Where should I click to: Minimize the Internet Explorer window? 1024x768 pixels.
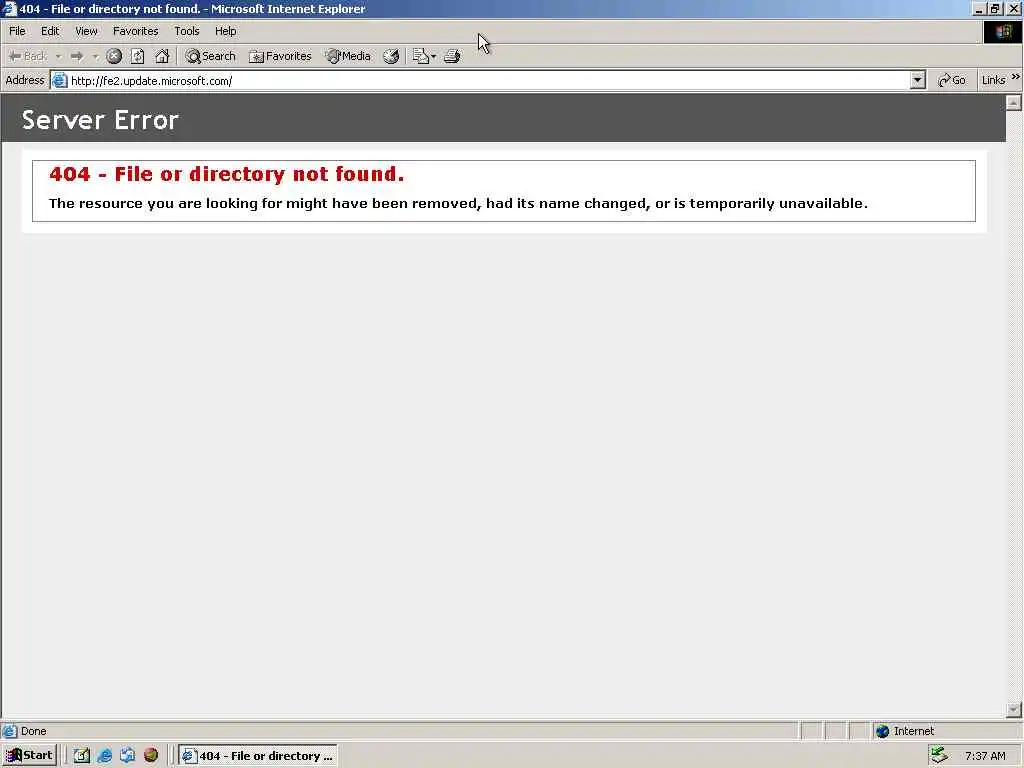coord(979,8)
